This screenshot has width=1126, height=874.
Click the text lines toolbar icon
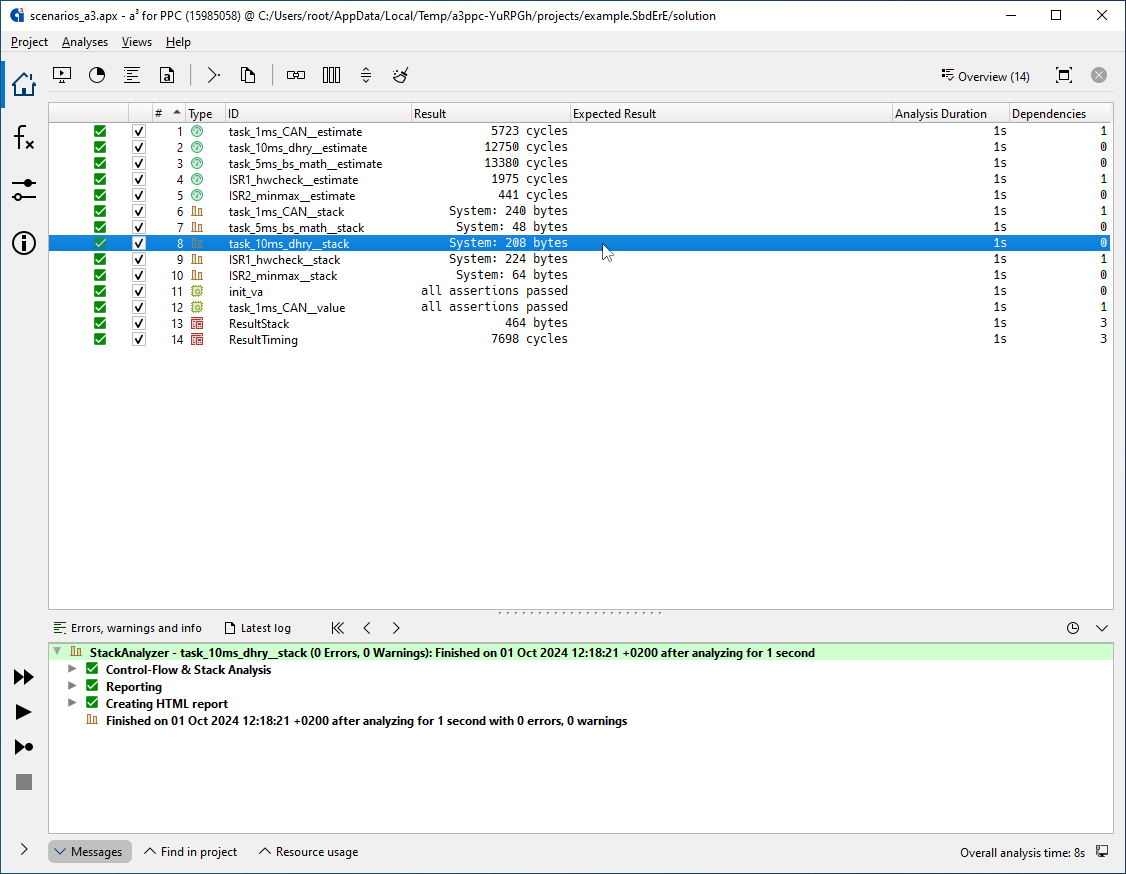tap(131, 75)
